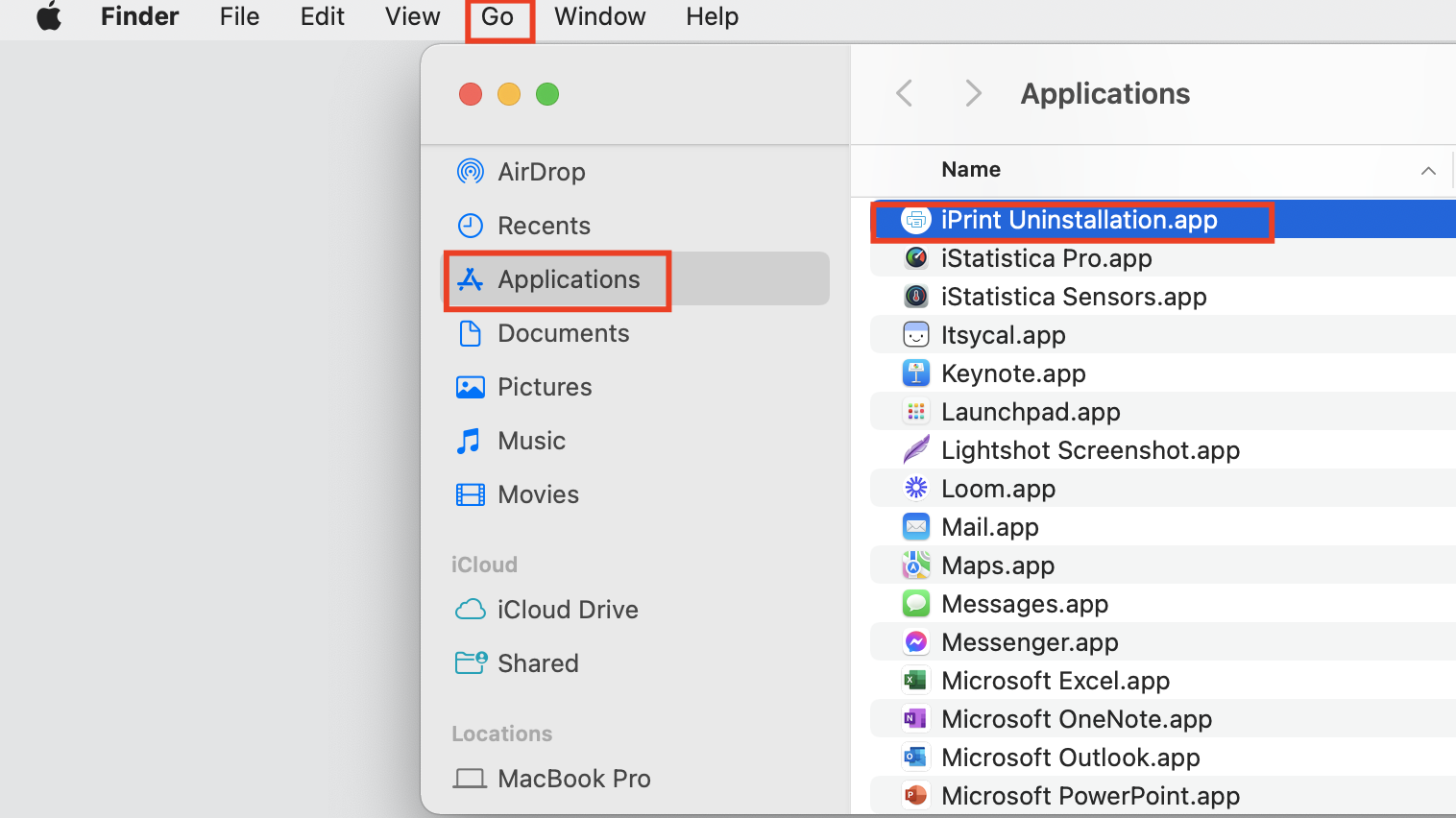Open the Edit menu
Image resolution: width=1456 pixels, height=818 pixels.
(322, 16)
